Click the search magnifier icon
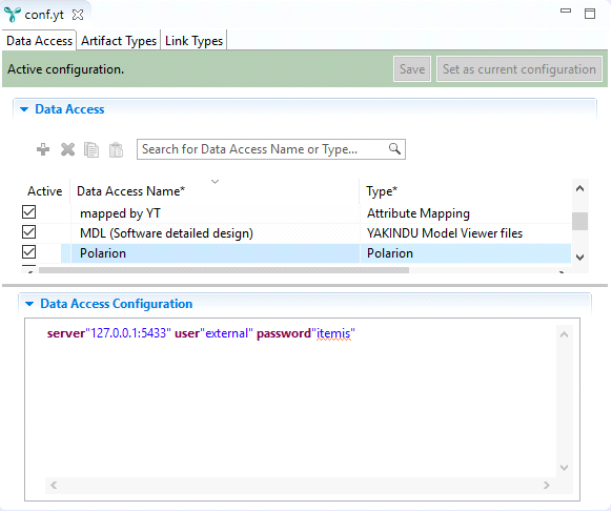611x511 pixels. tap(394, 149)
